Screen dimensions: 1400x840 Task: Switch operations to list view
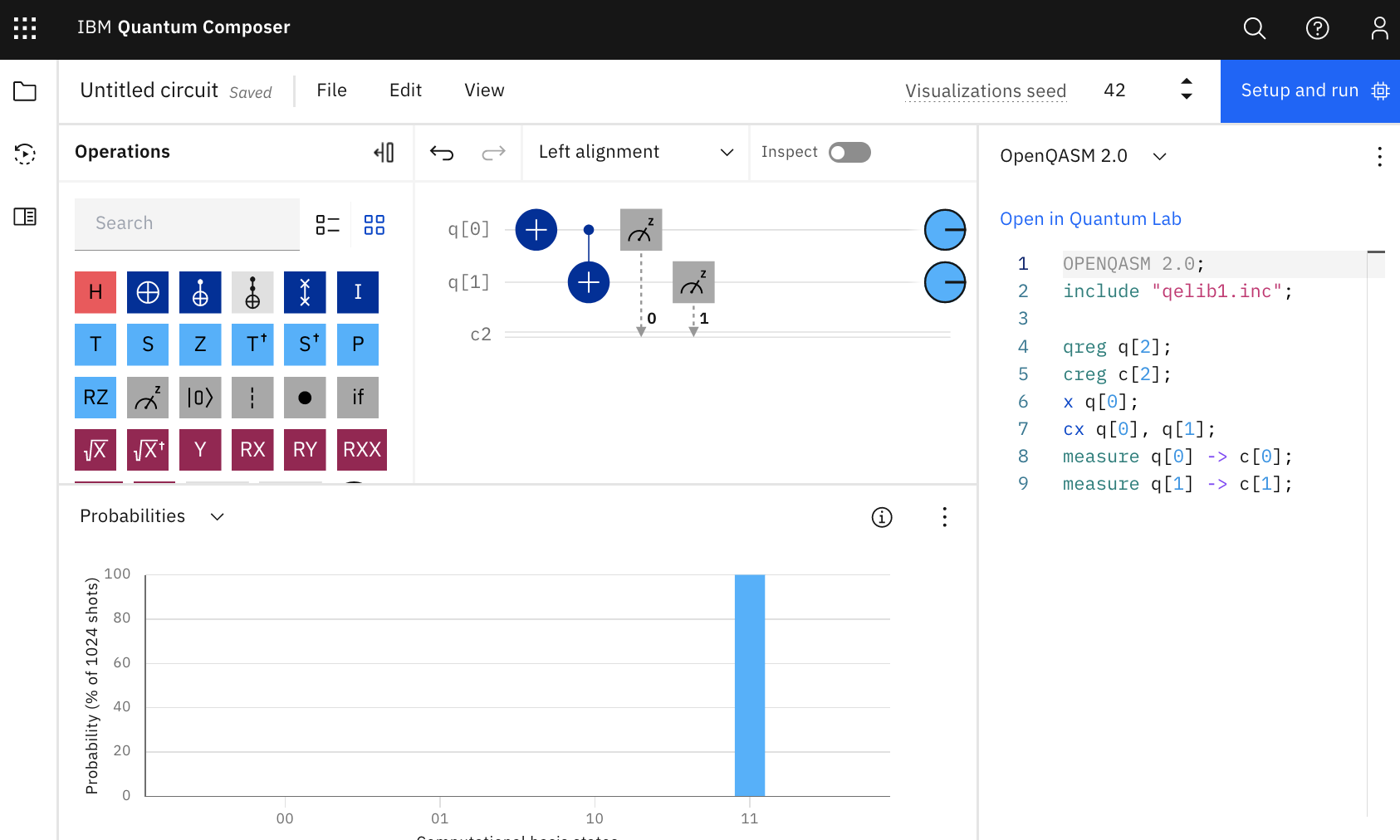(327, 225)
